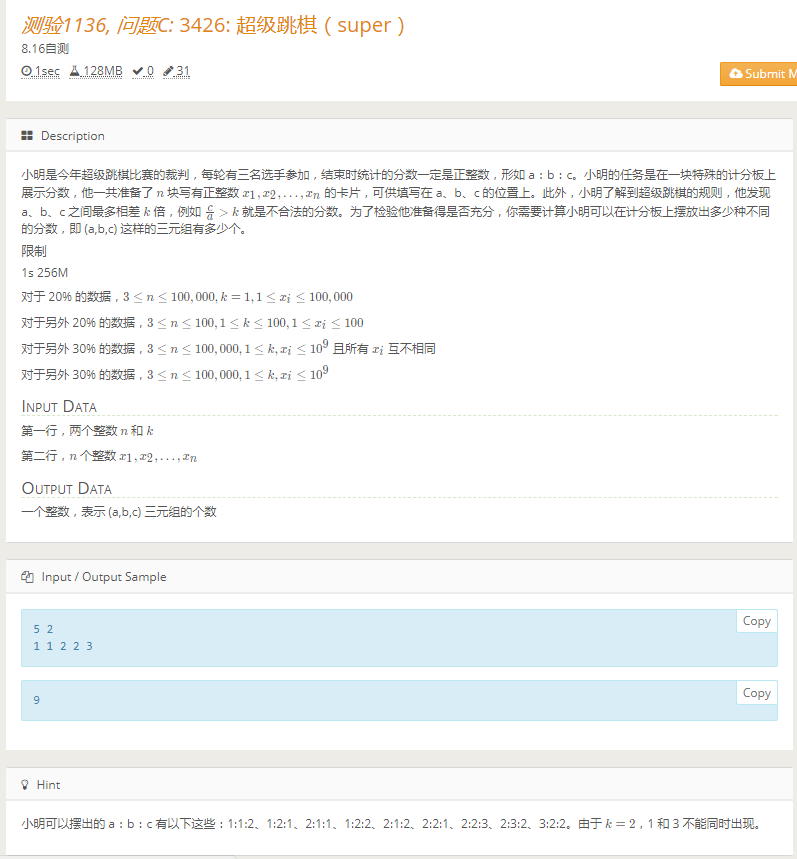797x859 pixels.
Task: Click the 限制 label
Action: (33, 251)
